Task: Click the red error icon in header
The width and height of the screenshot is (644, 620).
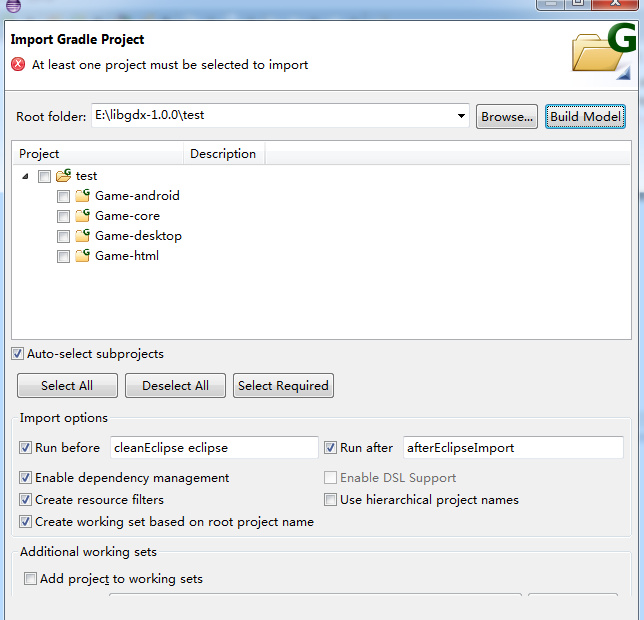Action: (18, 64)
